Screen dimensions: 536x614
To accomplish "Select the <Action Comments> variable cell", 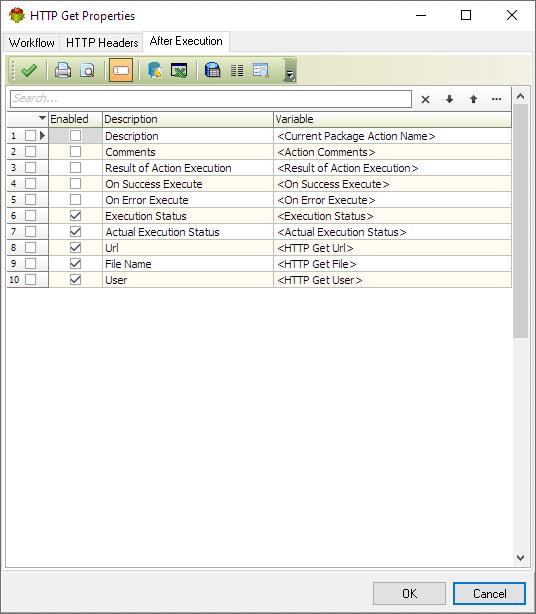I will pos(392,152).
